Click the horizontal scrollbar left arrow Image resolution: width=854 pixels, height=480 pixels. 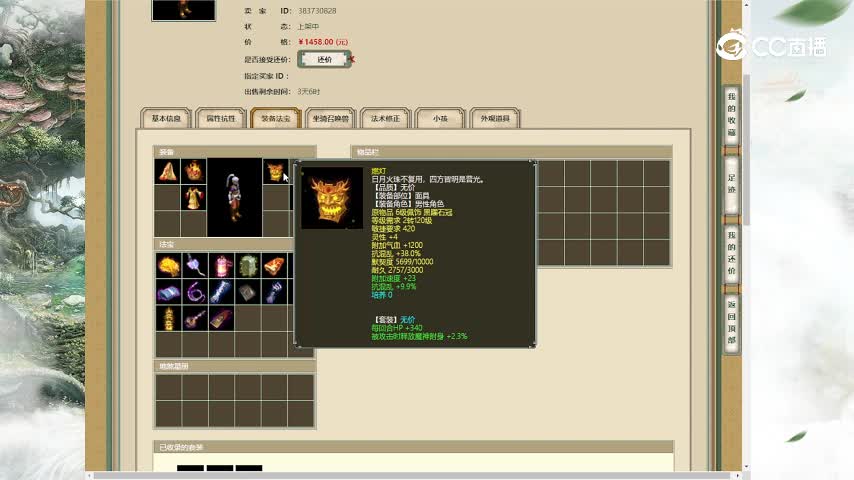pos(89,476)
